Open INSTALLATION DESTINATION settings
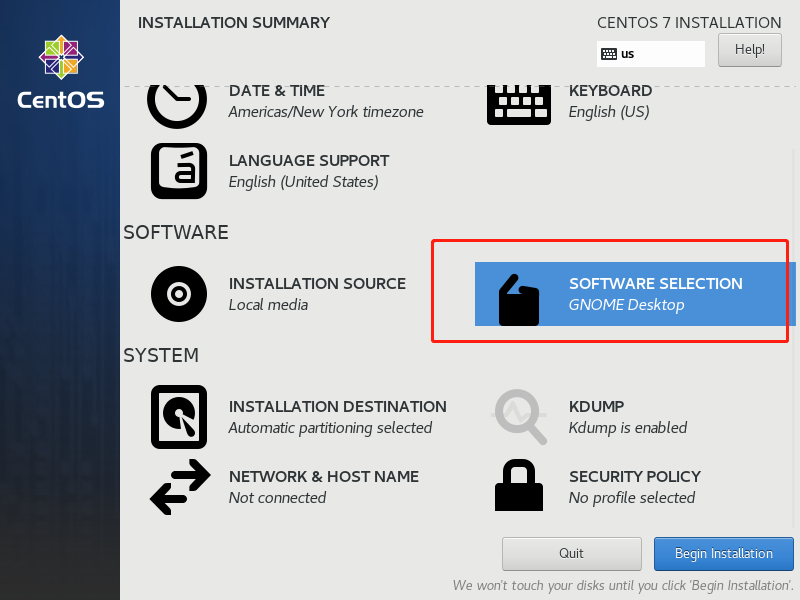The height and width of the screenshot is (600, 800). (x=338, y=407)
